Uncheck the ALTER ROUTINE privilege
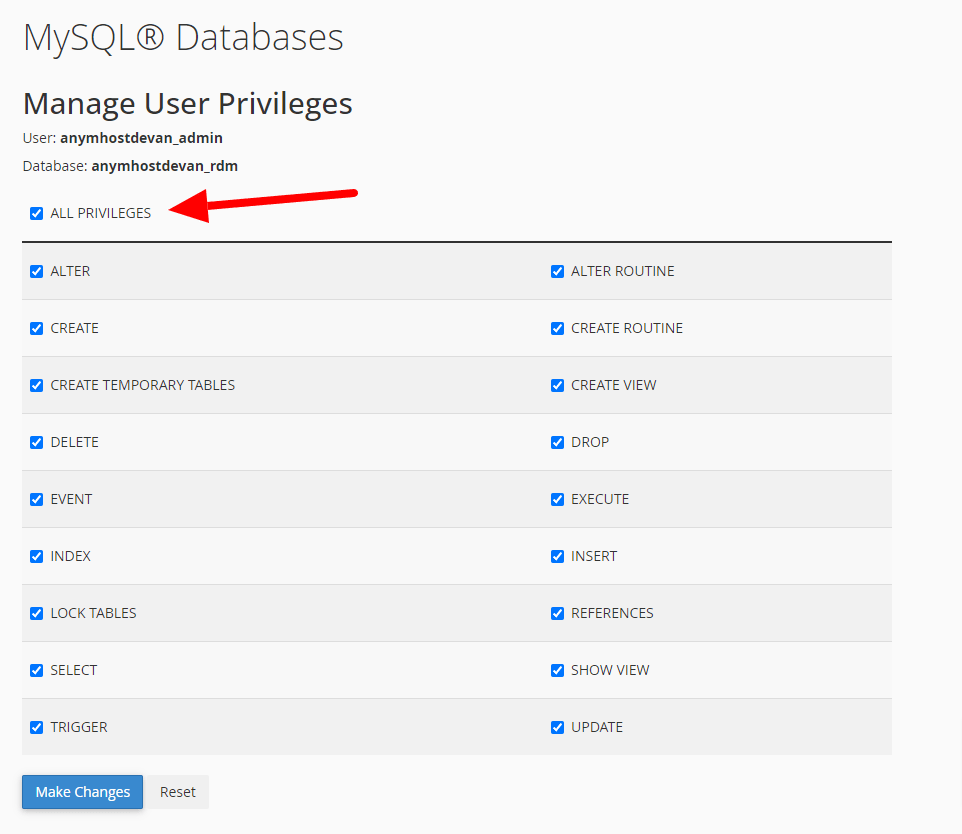The width and height of the screenshot is (962, 834). click(x=558, y=271)
